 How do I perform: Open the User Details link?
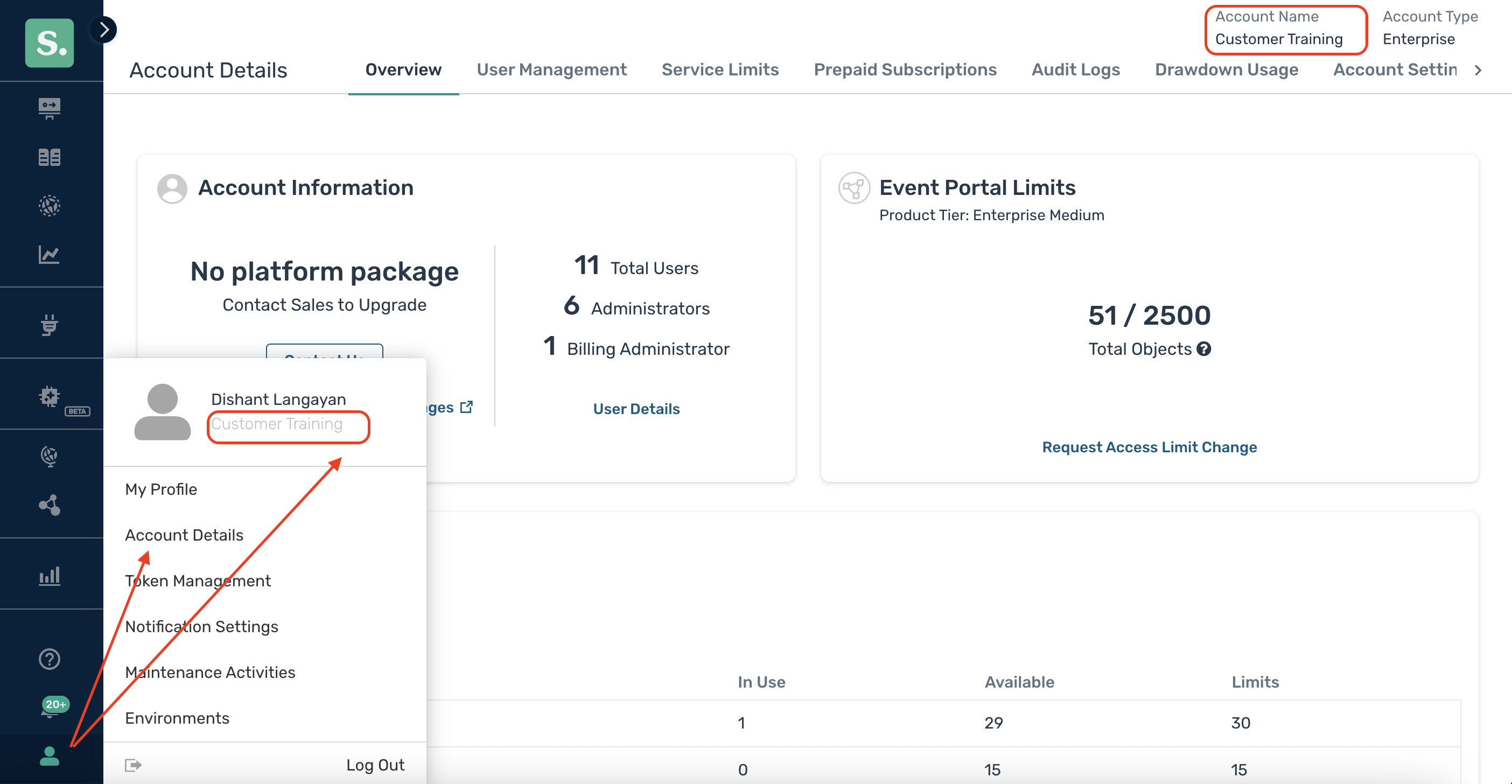[636, 409]
